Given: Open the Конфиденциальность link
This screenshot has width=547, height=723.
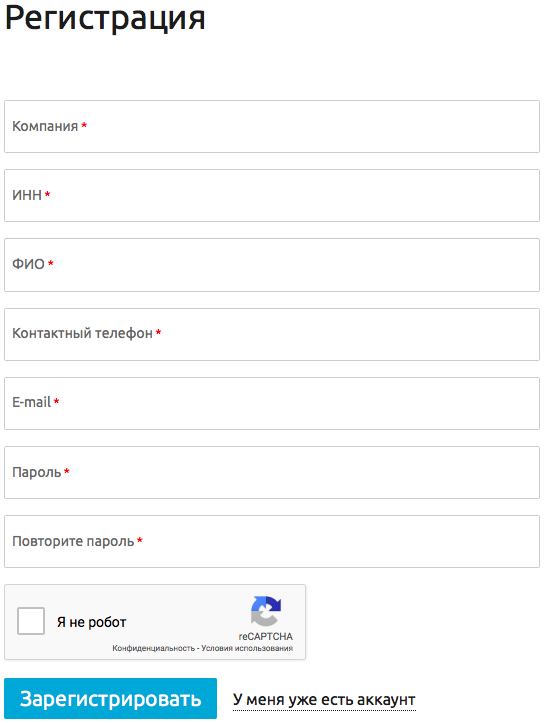Looking at the screenshot, I should (154, 648).
